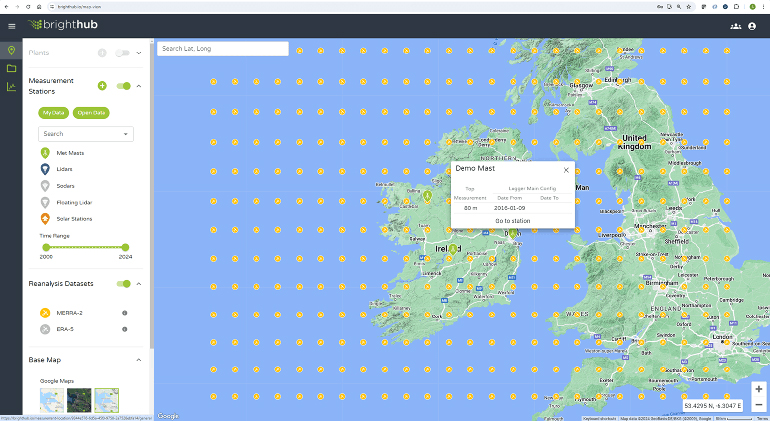The height and width of the screenshot is (421, 770).
Task: Click the Floating Lidar marker icon
Action: pos(45,202)
